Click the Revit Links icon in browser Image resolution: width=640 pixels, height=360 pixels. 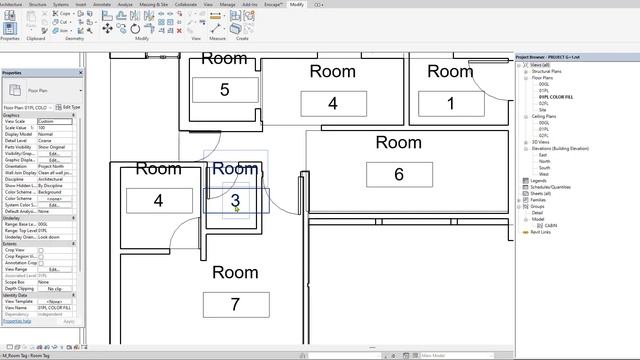pyautogui.click(x=526, y=232)
